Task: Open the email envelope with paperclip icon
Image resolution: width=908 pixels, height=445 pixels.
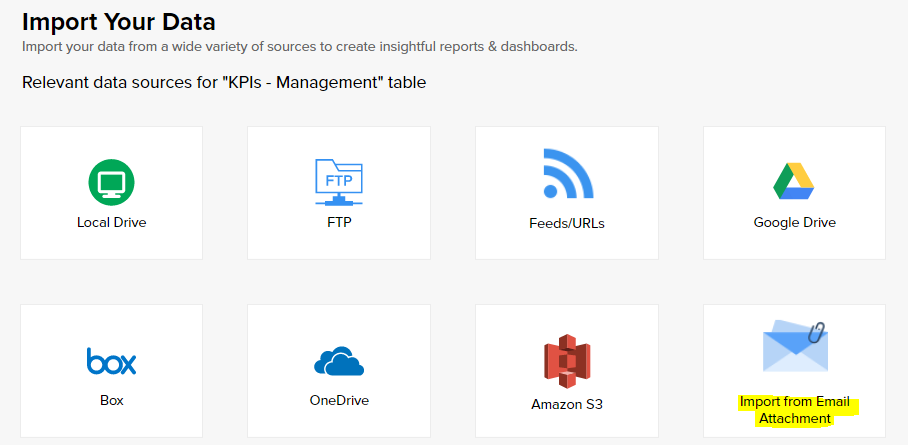Action: click(x=795, y=346)
